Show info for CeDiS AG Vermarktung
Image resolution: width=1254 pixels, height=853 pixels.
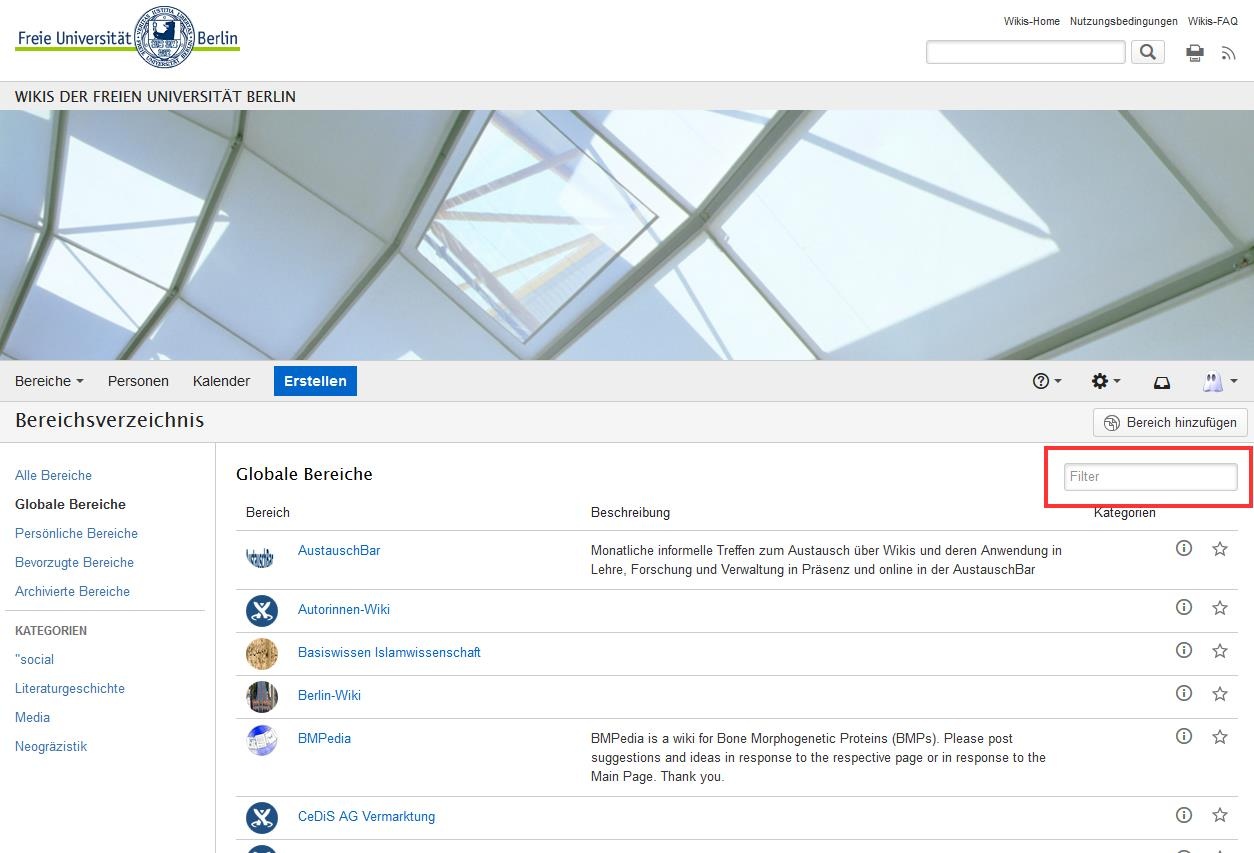click(x=1184, y=814)
